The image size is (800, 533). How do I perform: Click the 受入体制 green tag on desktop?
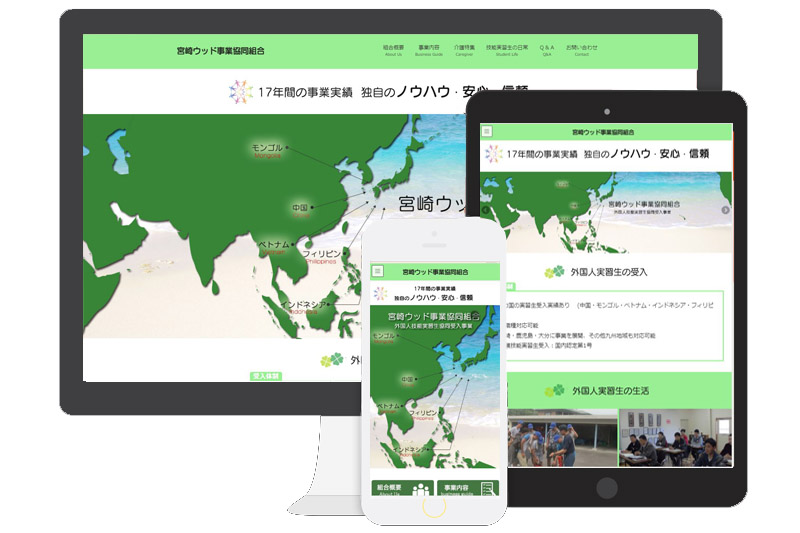click(266, 376)
